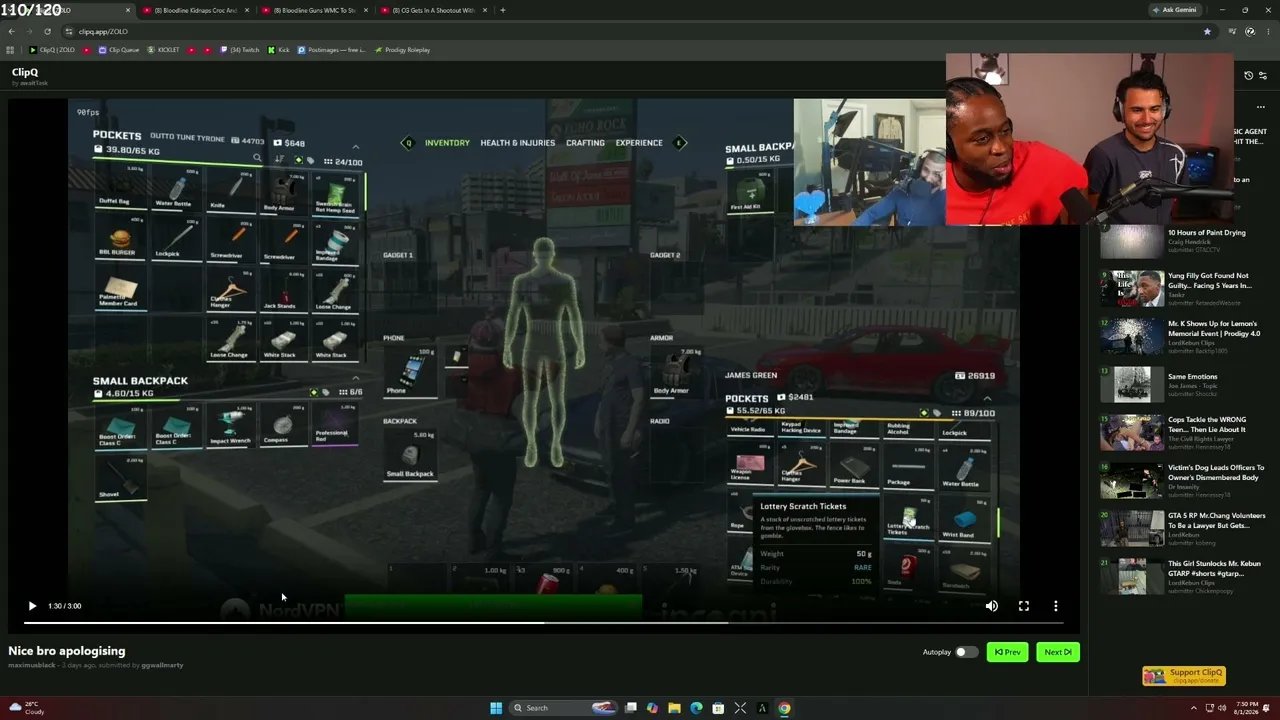This screenshot has width=1280, height=720.
Task: Open the Support ClipQ donate banner
Action: point(1184,676)
